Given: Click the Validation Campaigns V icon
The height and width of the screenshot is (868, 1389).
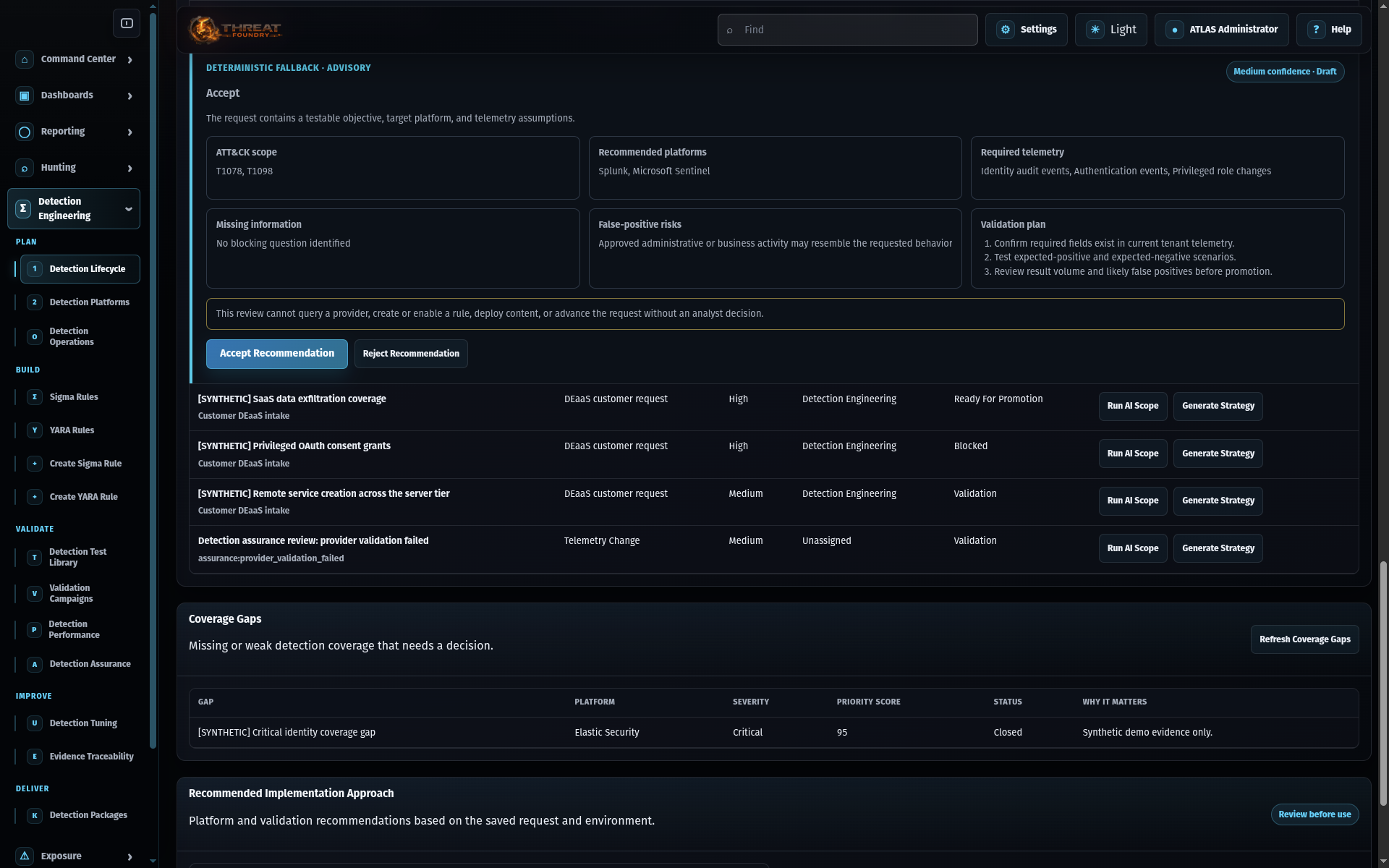Looking at the screenshot, I should (x=35, y=594).
